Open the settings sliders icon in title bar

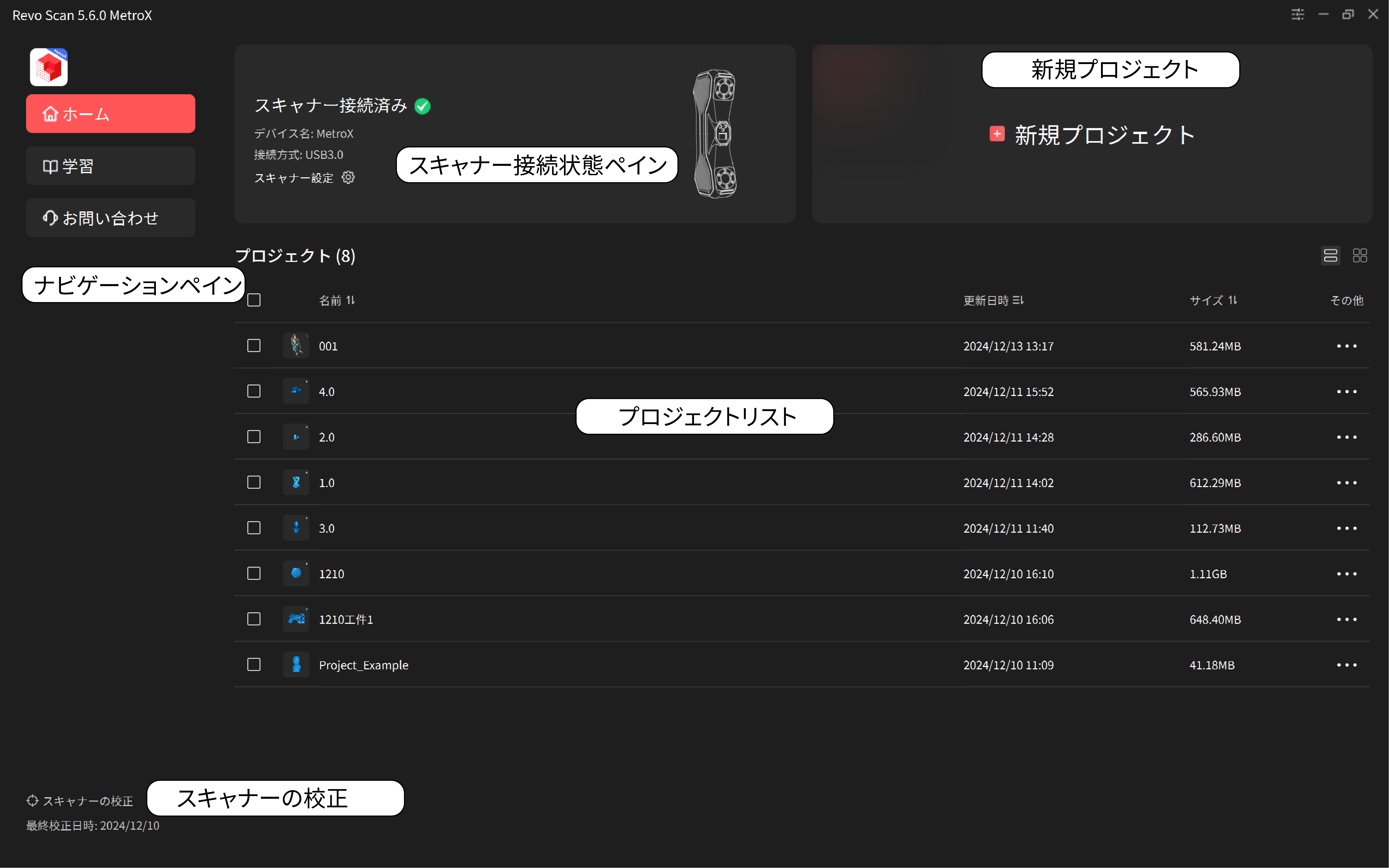[x=1297, y=14]
